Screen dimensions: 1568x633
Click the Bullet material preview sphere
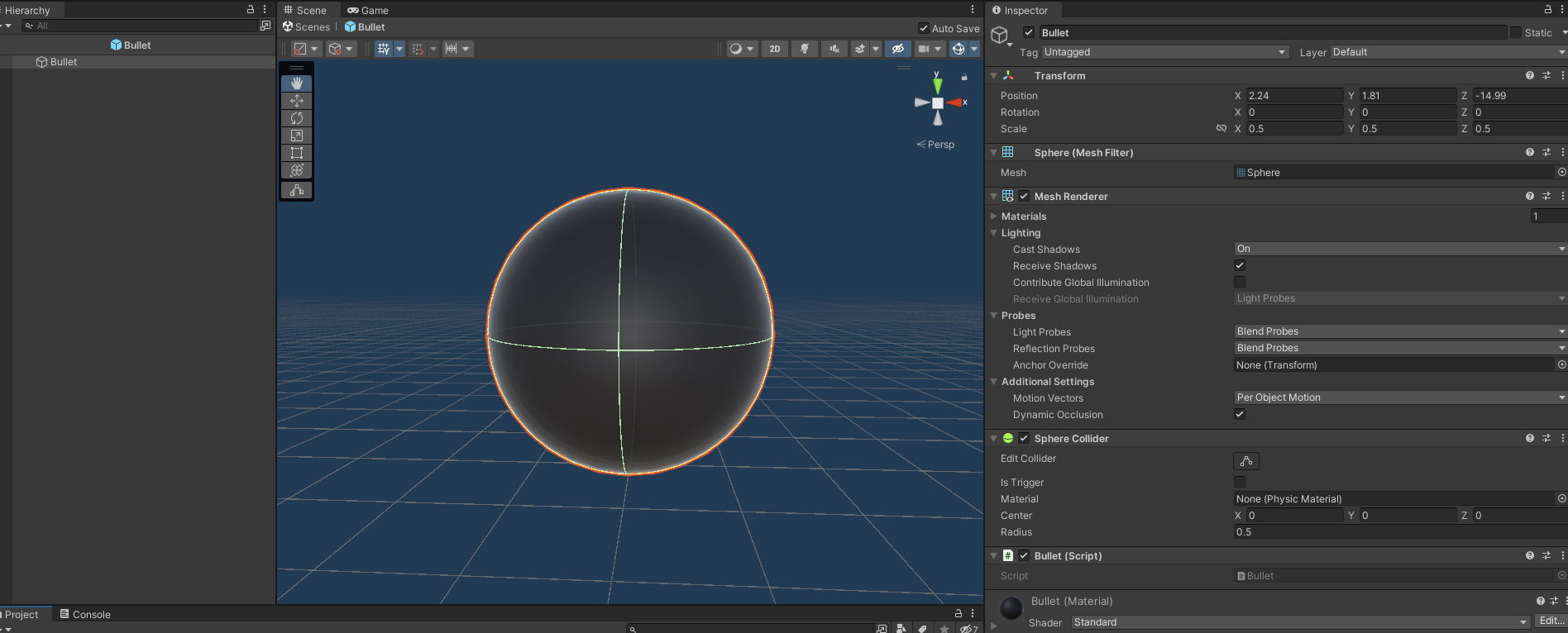point(1011,608)
